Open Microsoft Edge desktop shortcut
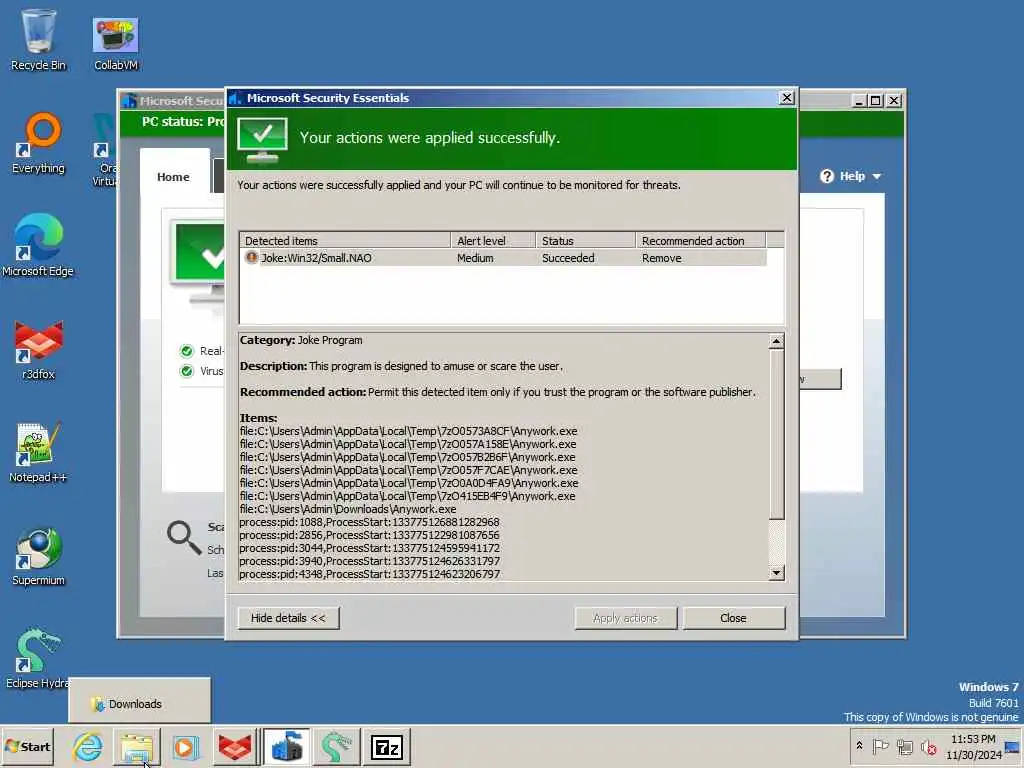The width and height of the screenshot is (1024, 768). (x=38, y=245)
